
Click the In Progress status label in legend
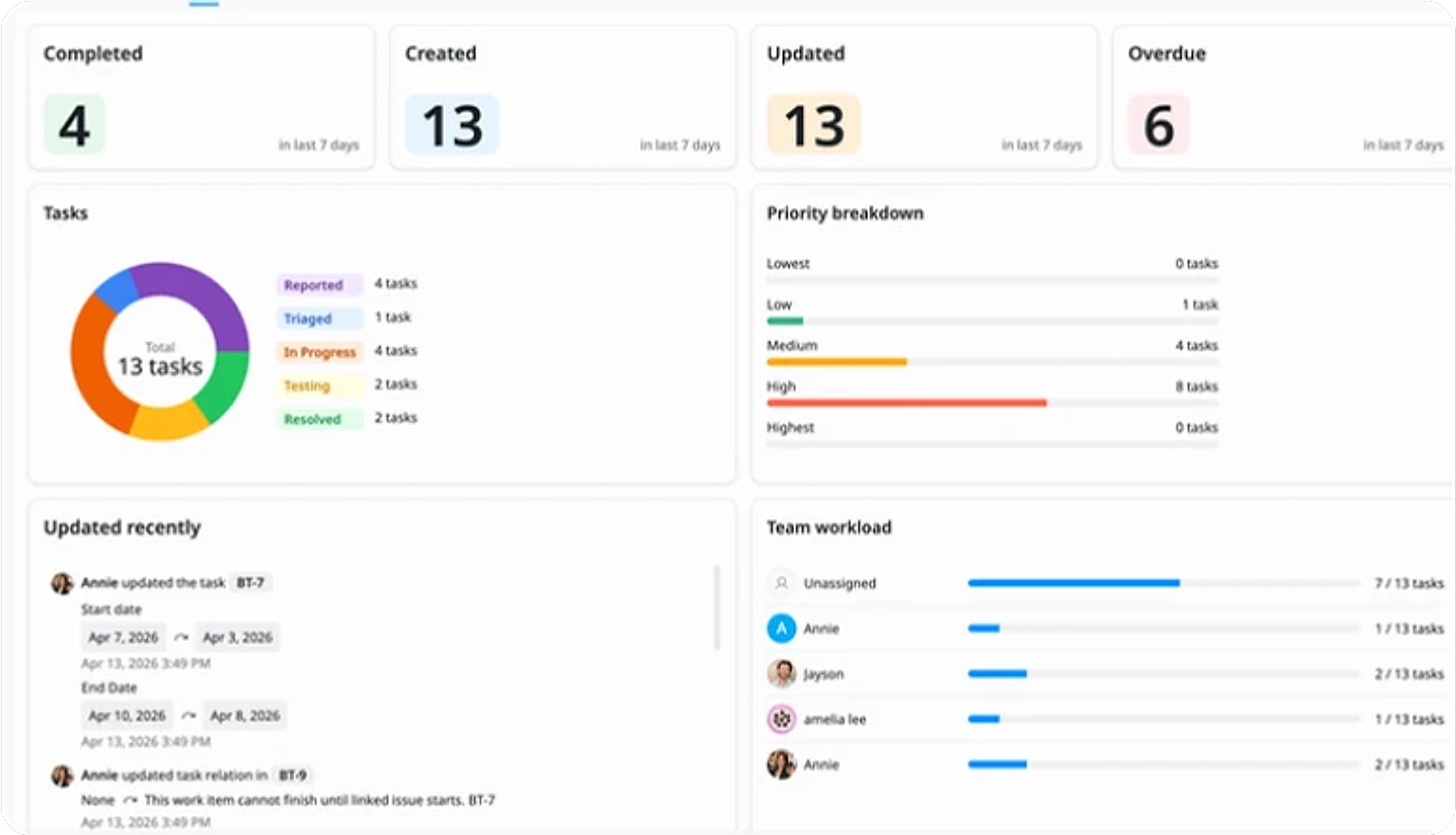319,352
